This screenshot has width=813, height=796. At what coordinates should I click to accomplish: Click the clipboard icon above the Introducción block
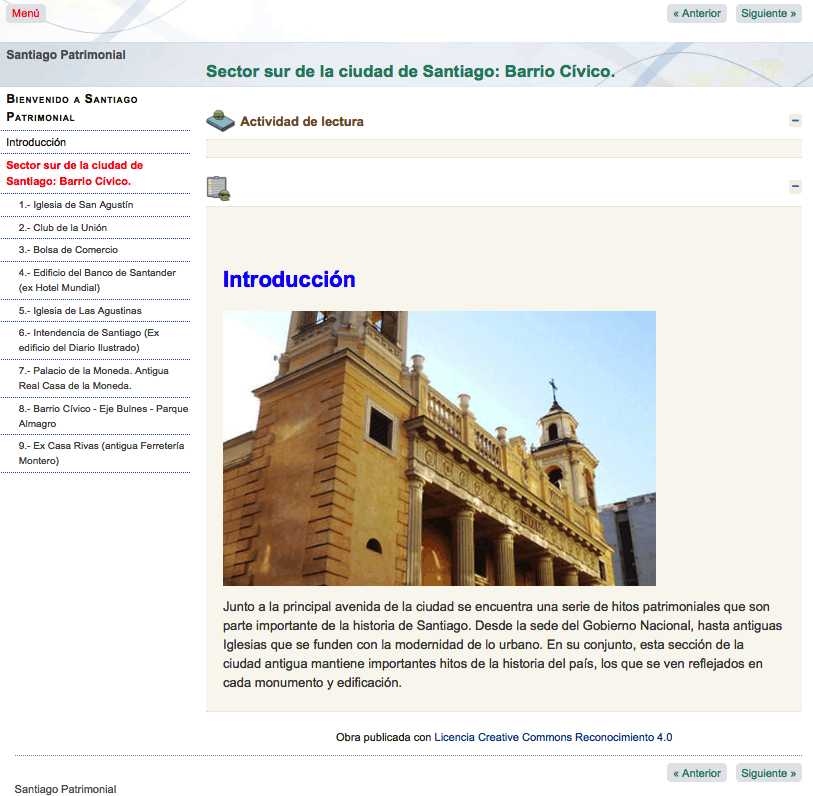pos(218,187)
